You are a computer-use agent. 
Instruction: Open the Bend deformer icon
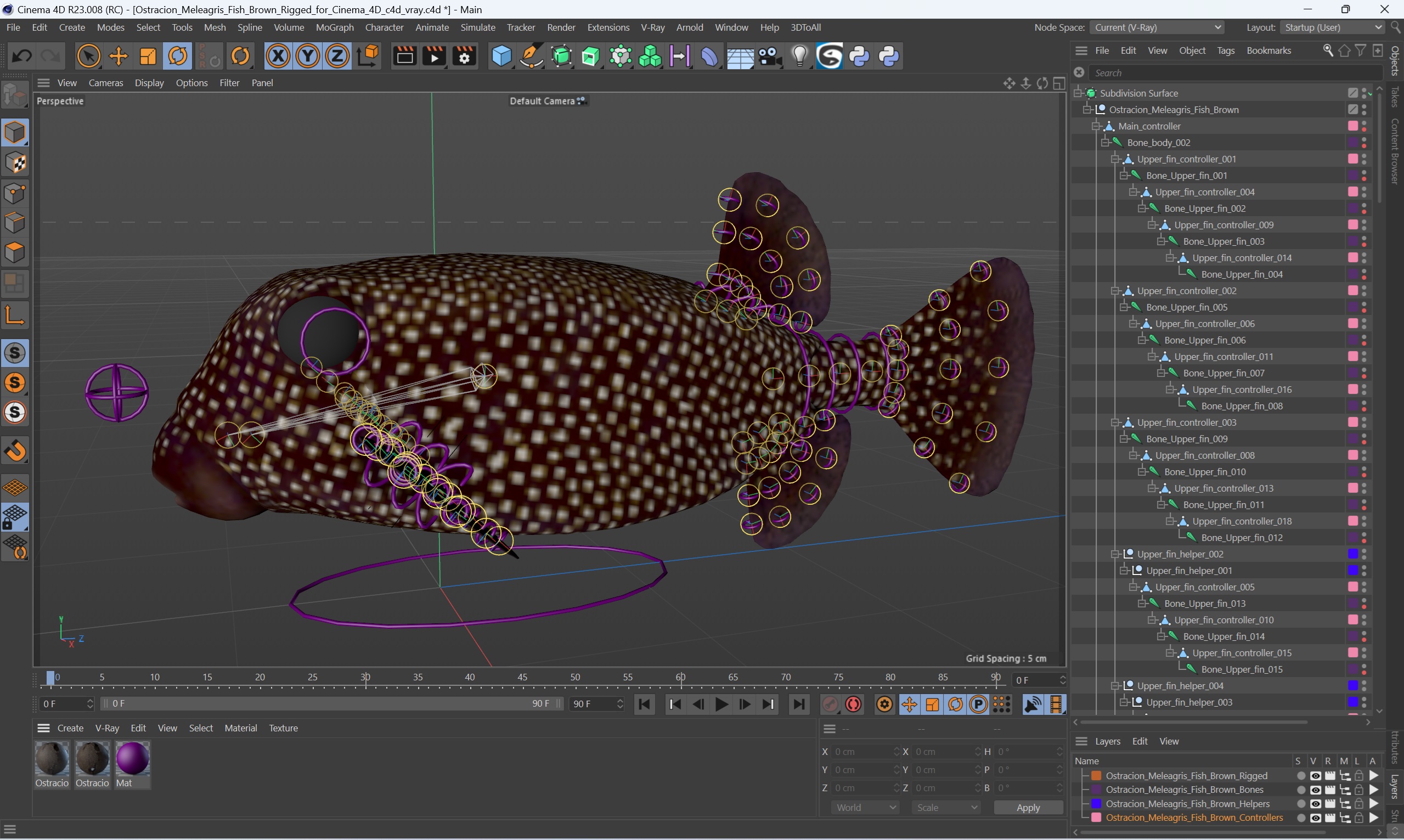[709, 56]
